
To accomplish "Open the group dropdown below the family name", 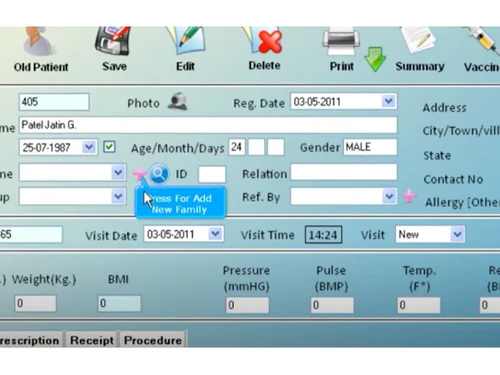I will point(118,196).
